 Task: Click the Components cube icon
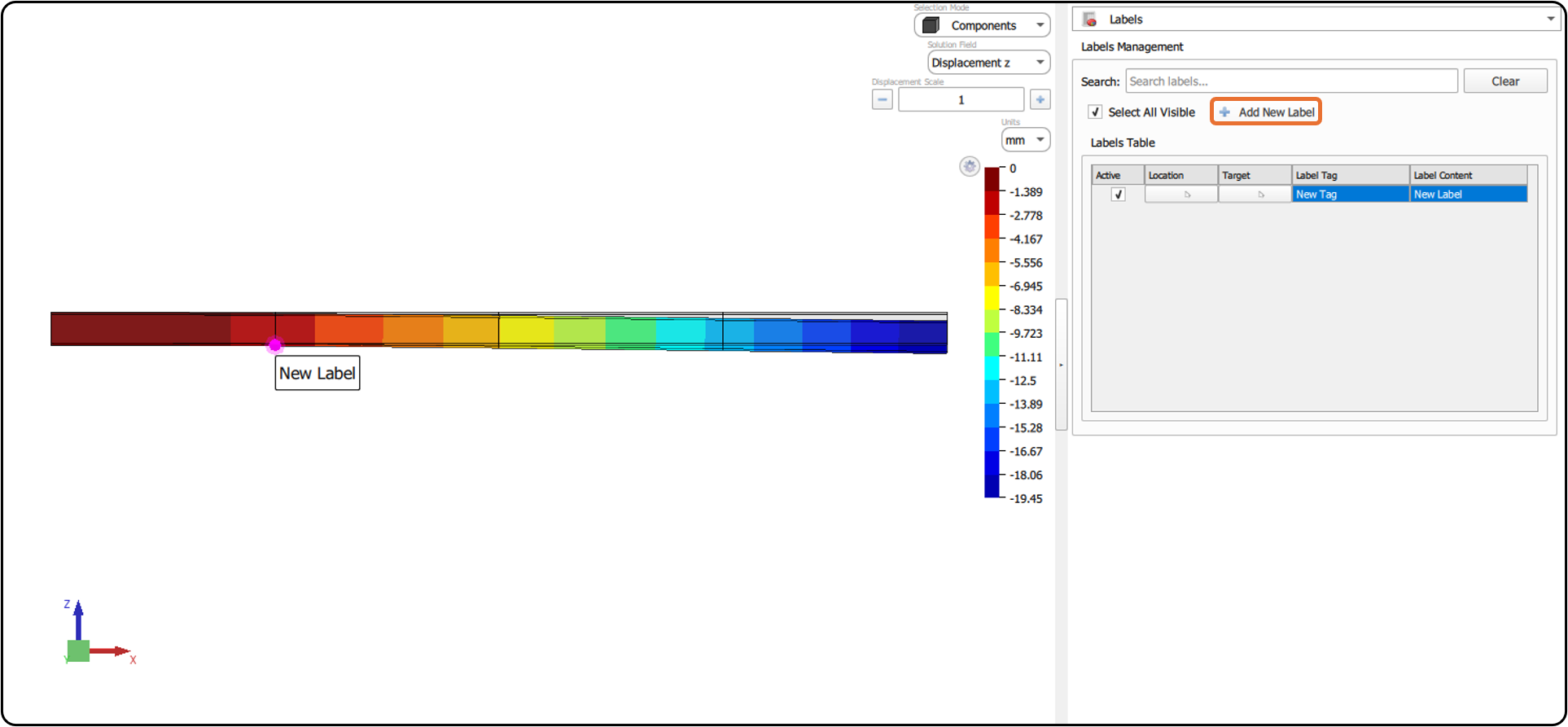pos(931,25)
